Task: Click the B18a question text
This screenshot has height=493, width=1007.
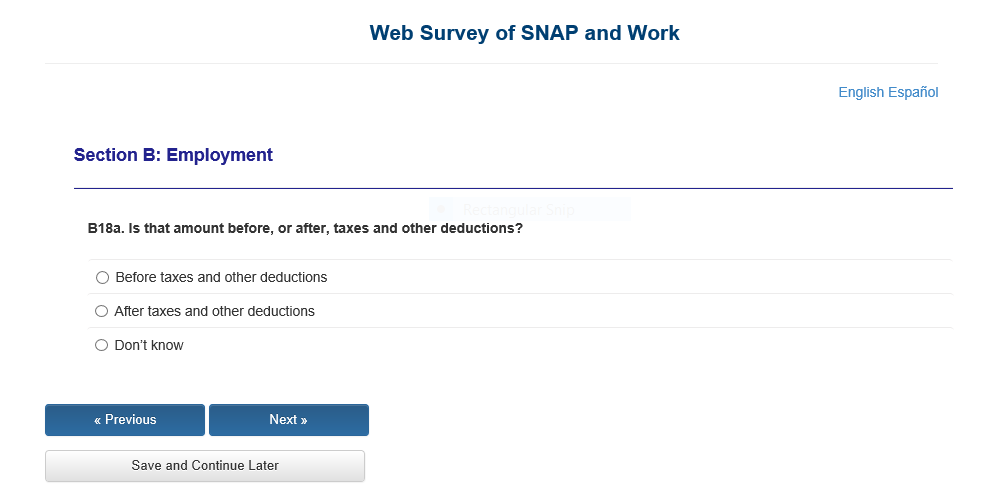Action: pyautogui.click(x=305, y=228)
